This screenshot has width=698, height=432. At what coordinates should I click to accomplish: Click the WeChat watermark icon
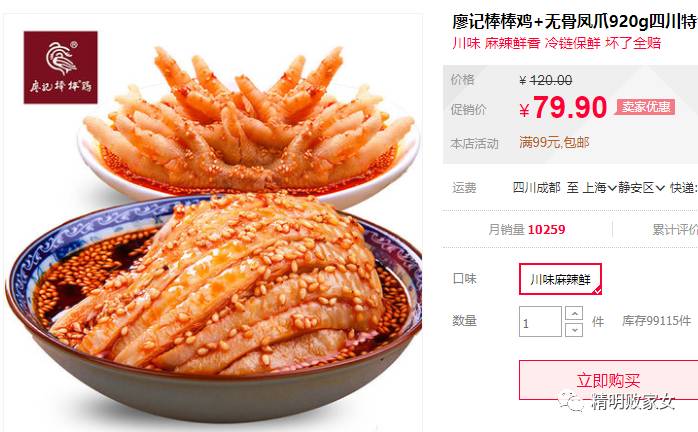coord(571,401)
